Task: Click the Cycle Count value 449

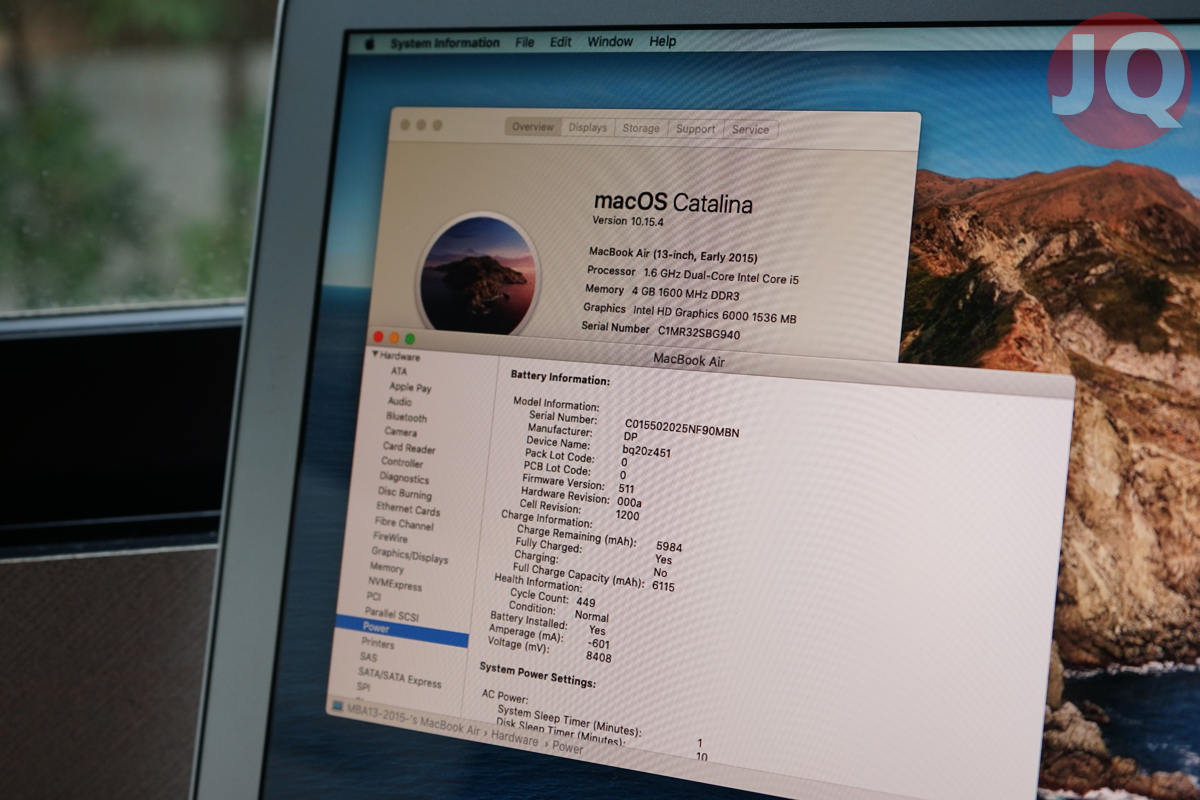Action: (586, 602)
